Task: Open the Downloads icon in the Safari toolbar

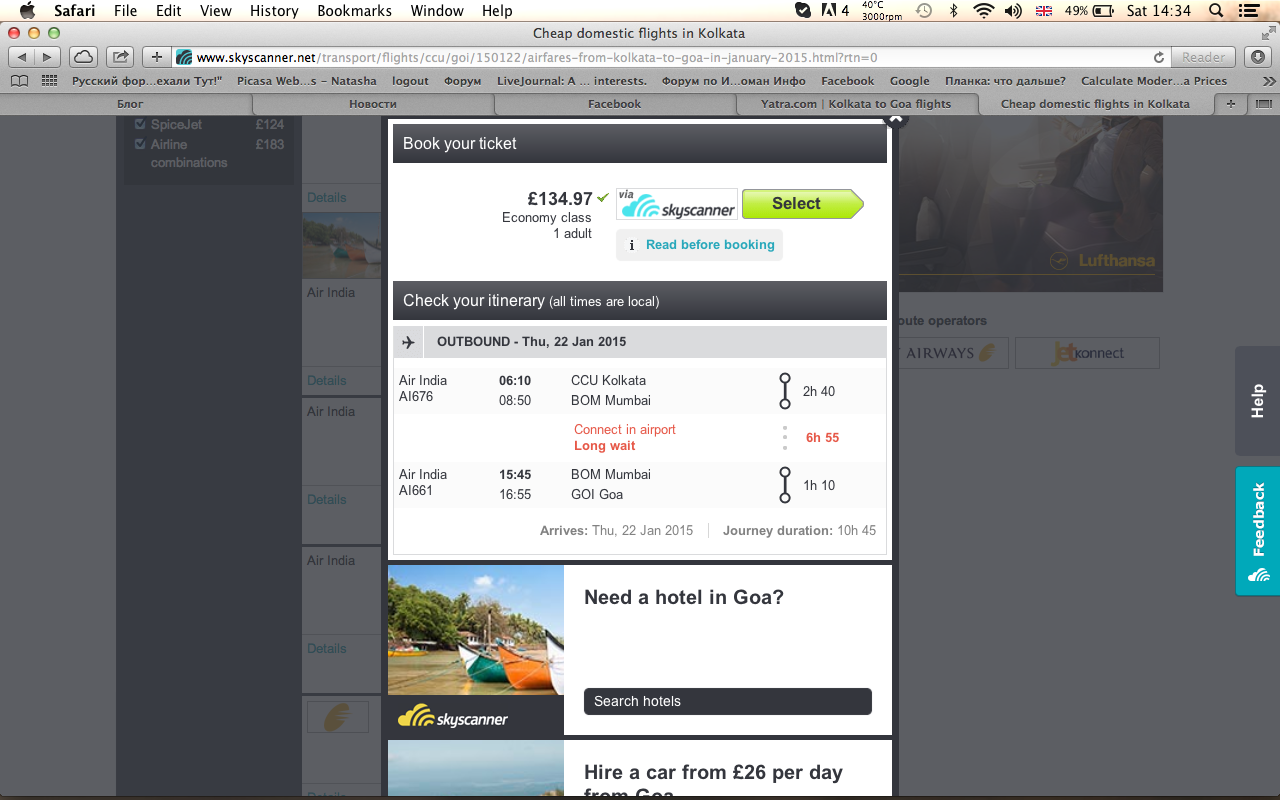Action: [x=1258, y=57]
